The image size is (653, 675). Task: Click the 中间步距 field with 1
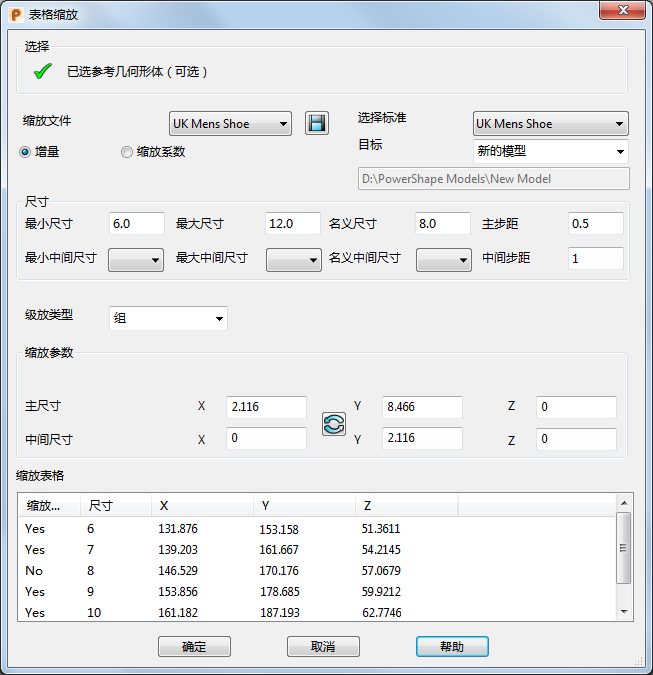coord(596,258)
